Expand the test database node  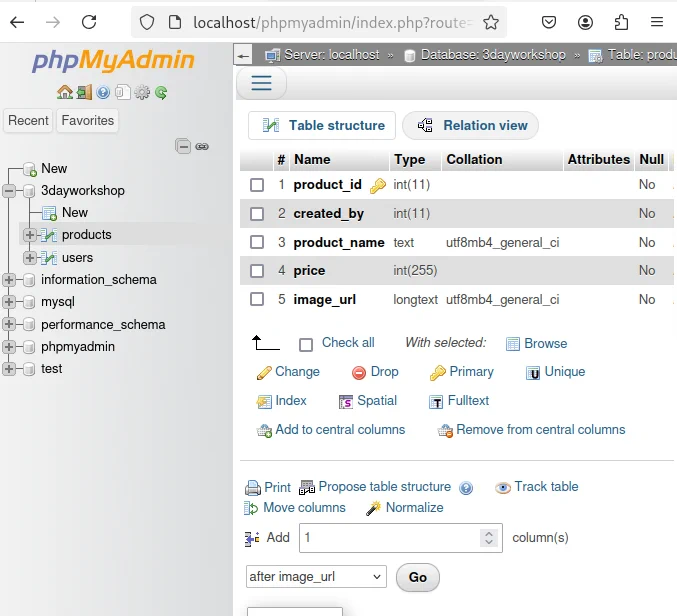pos(9,369)
